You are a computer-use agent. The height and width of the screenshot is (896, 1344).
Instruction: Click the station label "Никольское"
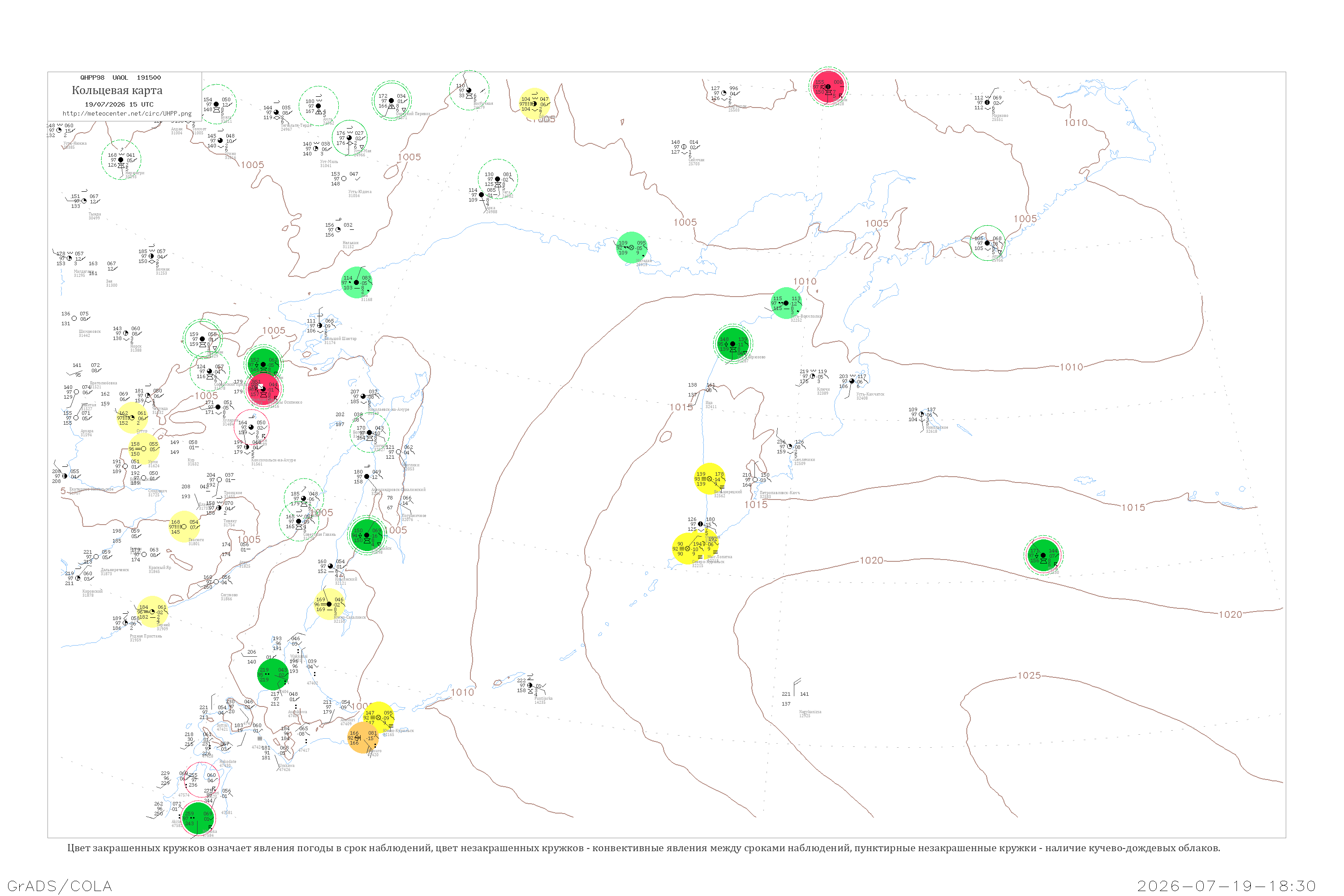(x=937, y=427)
